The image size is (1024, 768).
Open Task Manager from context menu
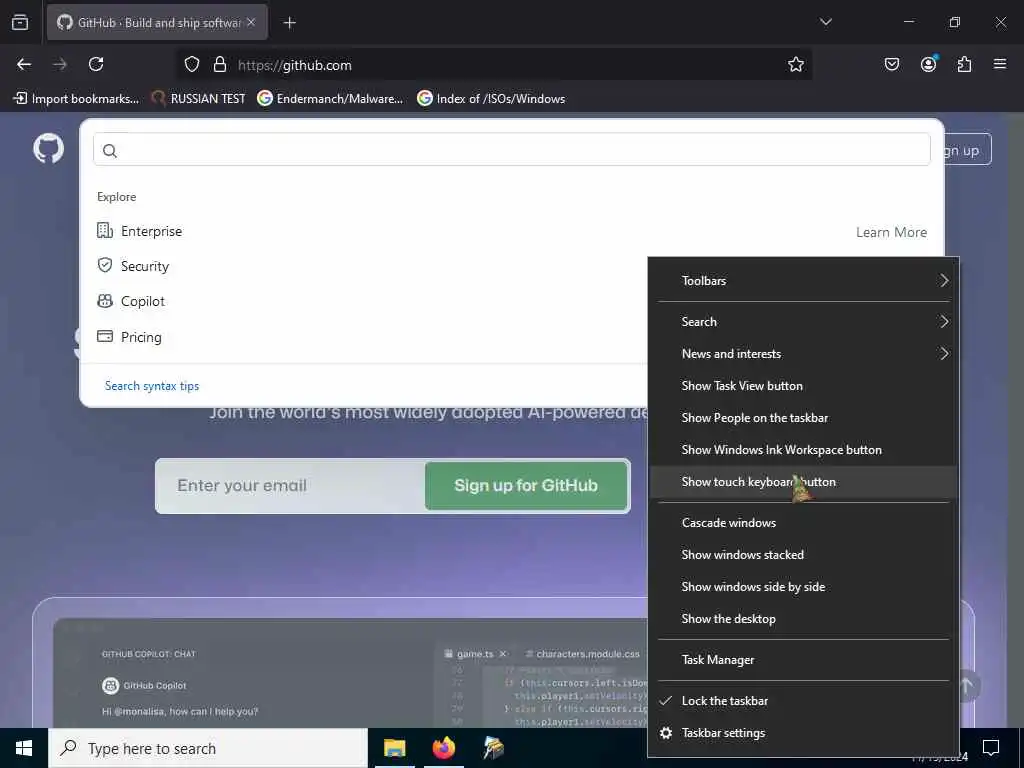point(804,660)
